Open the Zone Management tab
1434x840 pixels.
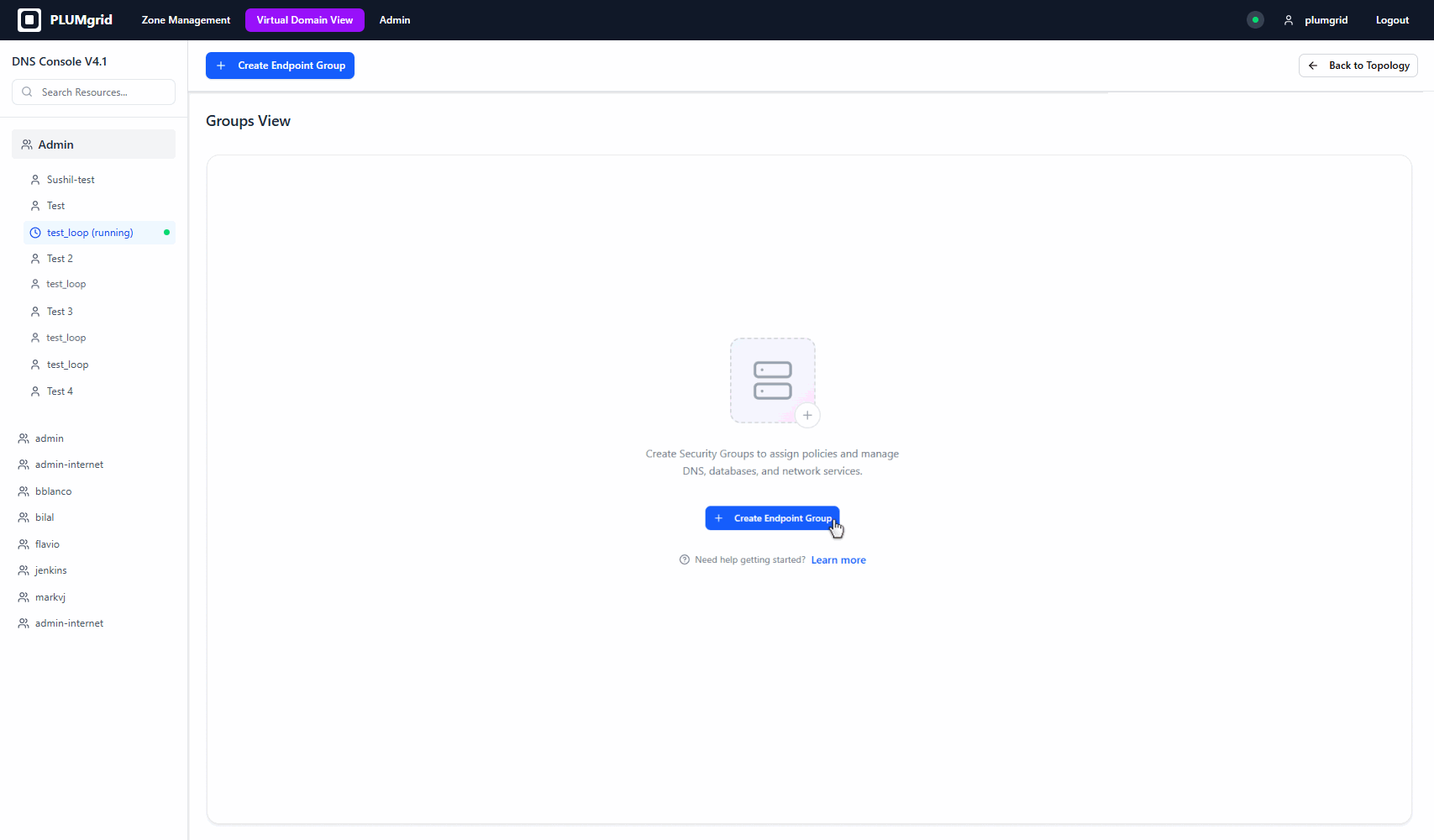pyautogui.click(x=186, y=20)
